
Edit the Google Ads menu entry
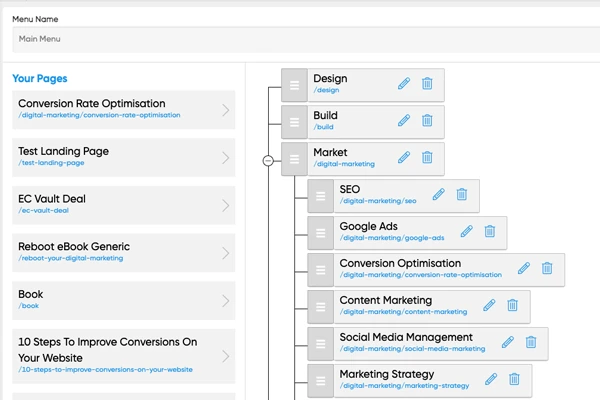coord(466,231)
